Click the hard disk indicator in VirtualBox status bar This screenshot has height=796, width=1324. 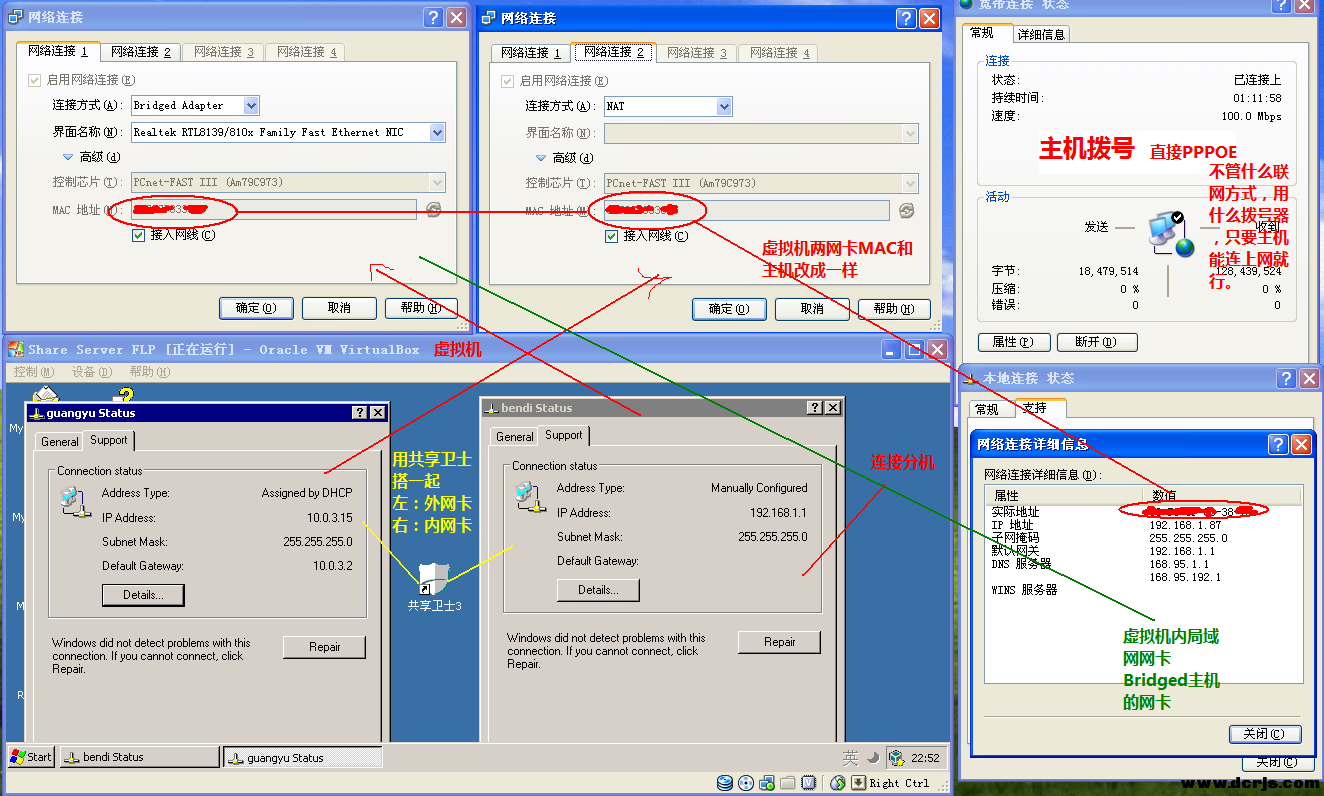tap(724, 783)
